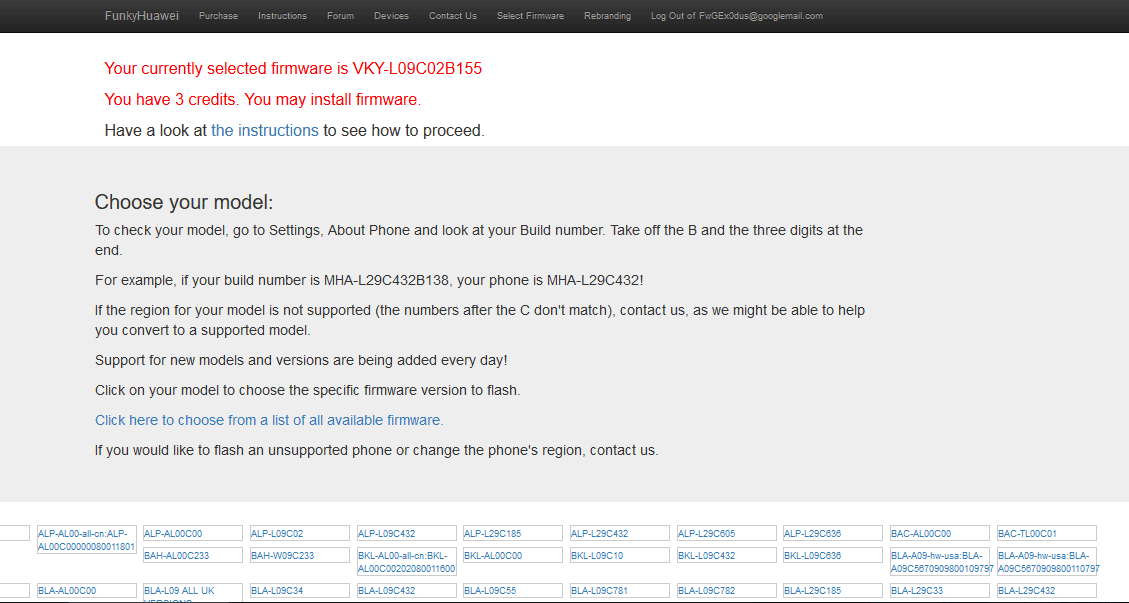Image resolution: width=1129 pixels, height=603 pixels.
Task: Choose the BLA-L29C33 model
Action: coord(940,591)
